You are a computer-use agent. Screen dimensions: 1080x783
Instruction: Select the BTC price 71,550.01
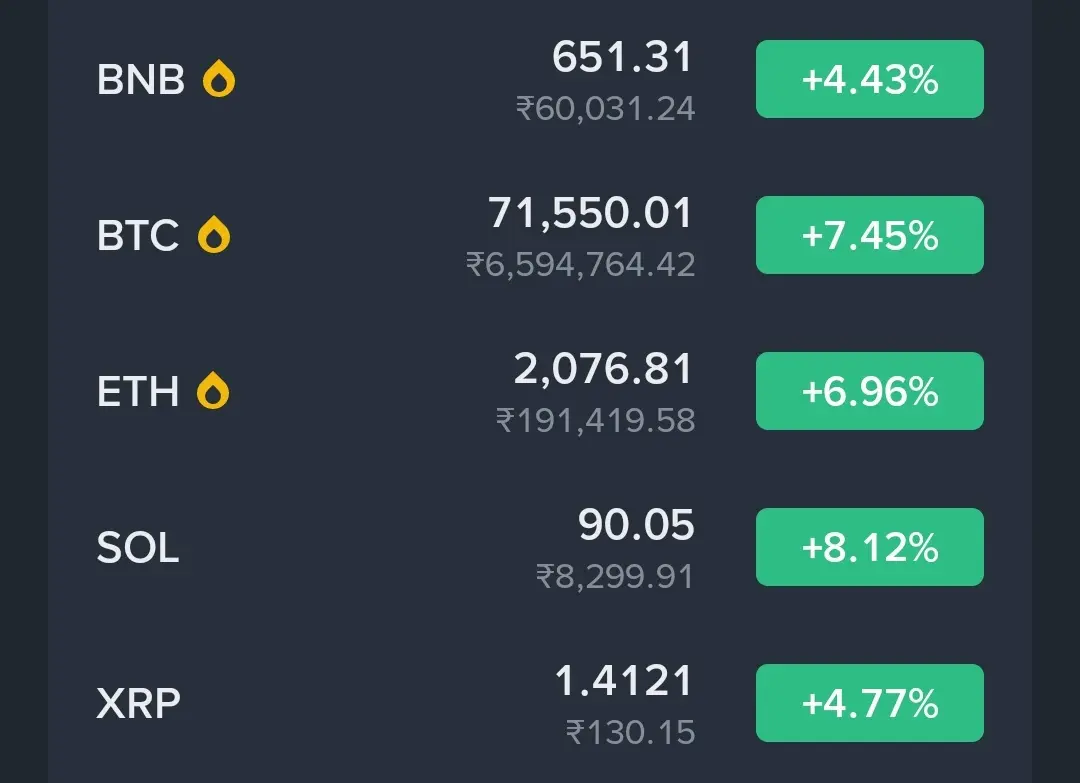(x=590, y=213)
